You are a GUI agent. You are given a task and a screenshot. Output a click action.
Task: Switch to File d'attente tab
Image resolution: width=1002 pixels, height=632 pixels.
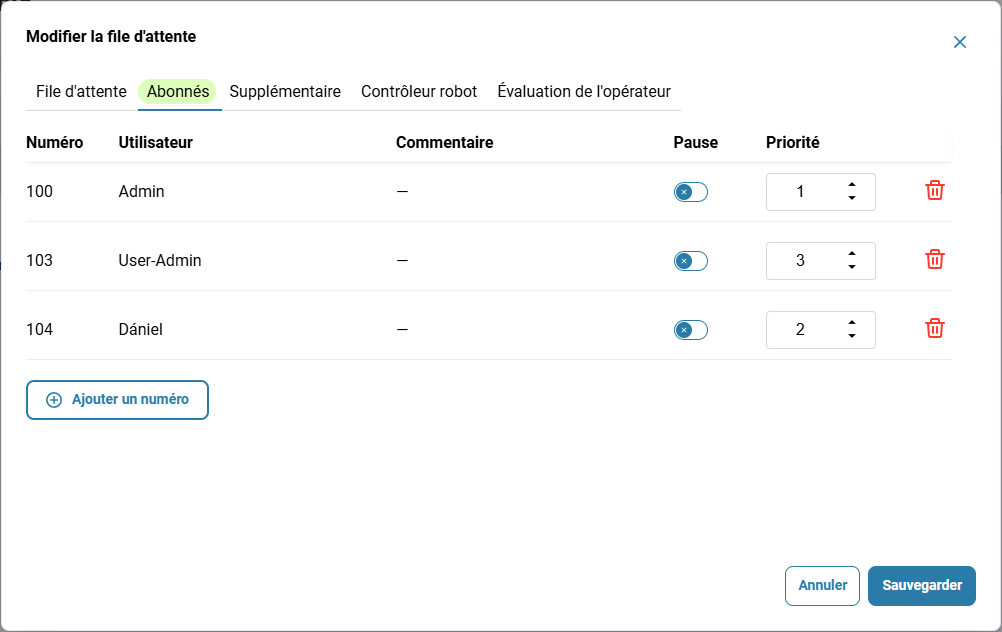click(81, 91)
